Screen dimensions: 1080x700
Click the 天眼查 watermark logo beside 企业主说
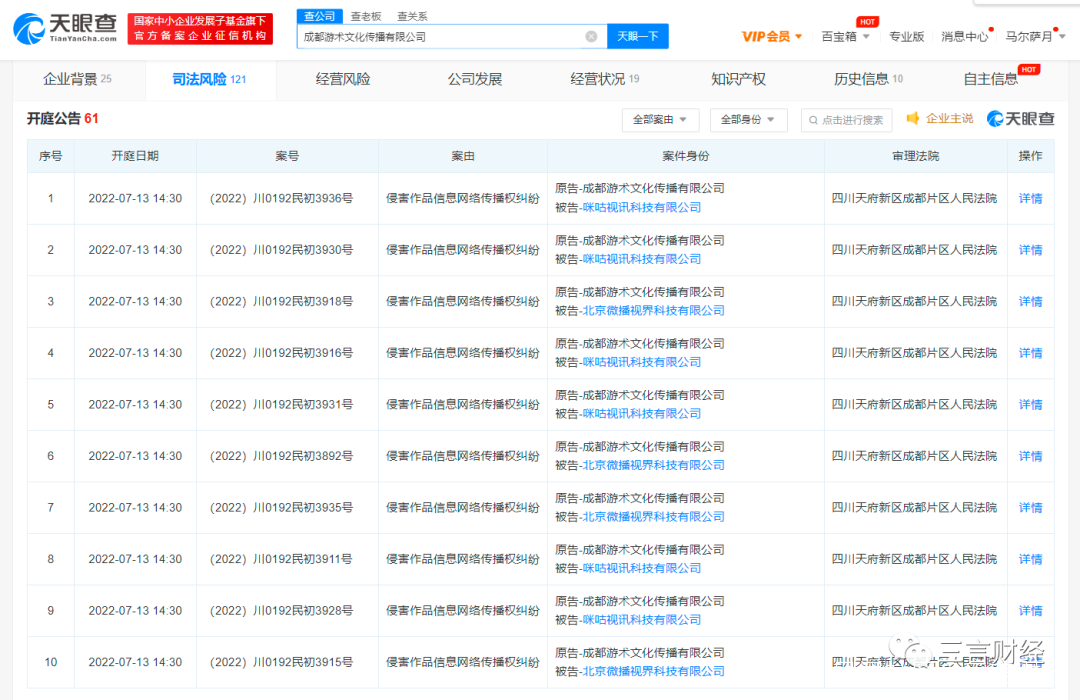[1021, 119]
